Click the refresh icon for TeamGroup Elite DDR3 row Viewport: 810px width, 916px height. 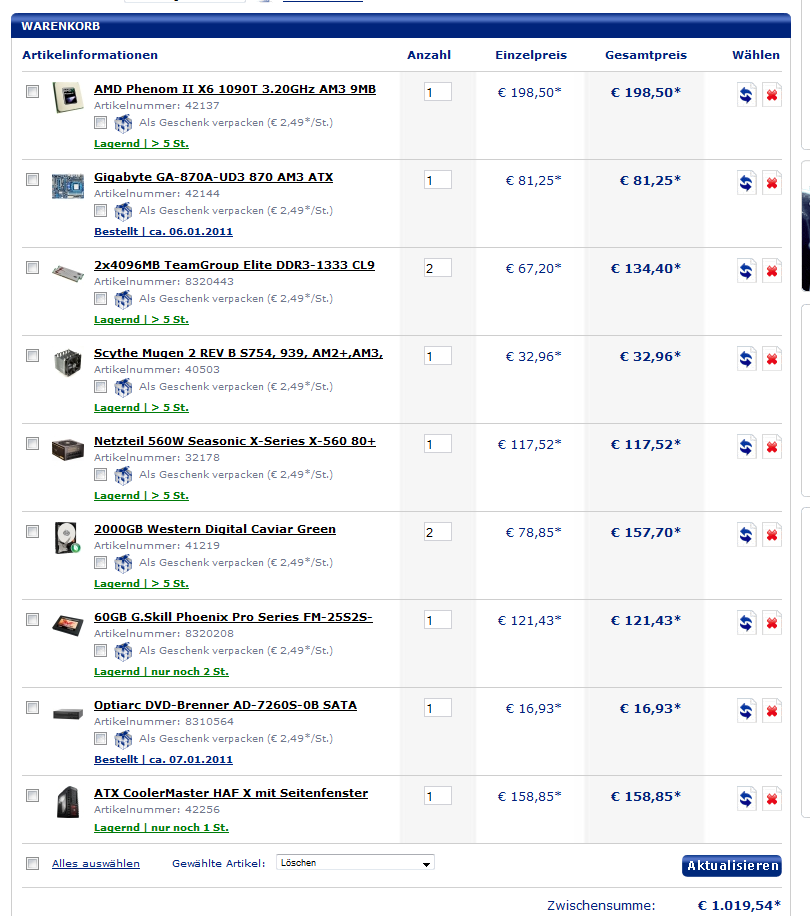click(x=746, y=271)
